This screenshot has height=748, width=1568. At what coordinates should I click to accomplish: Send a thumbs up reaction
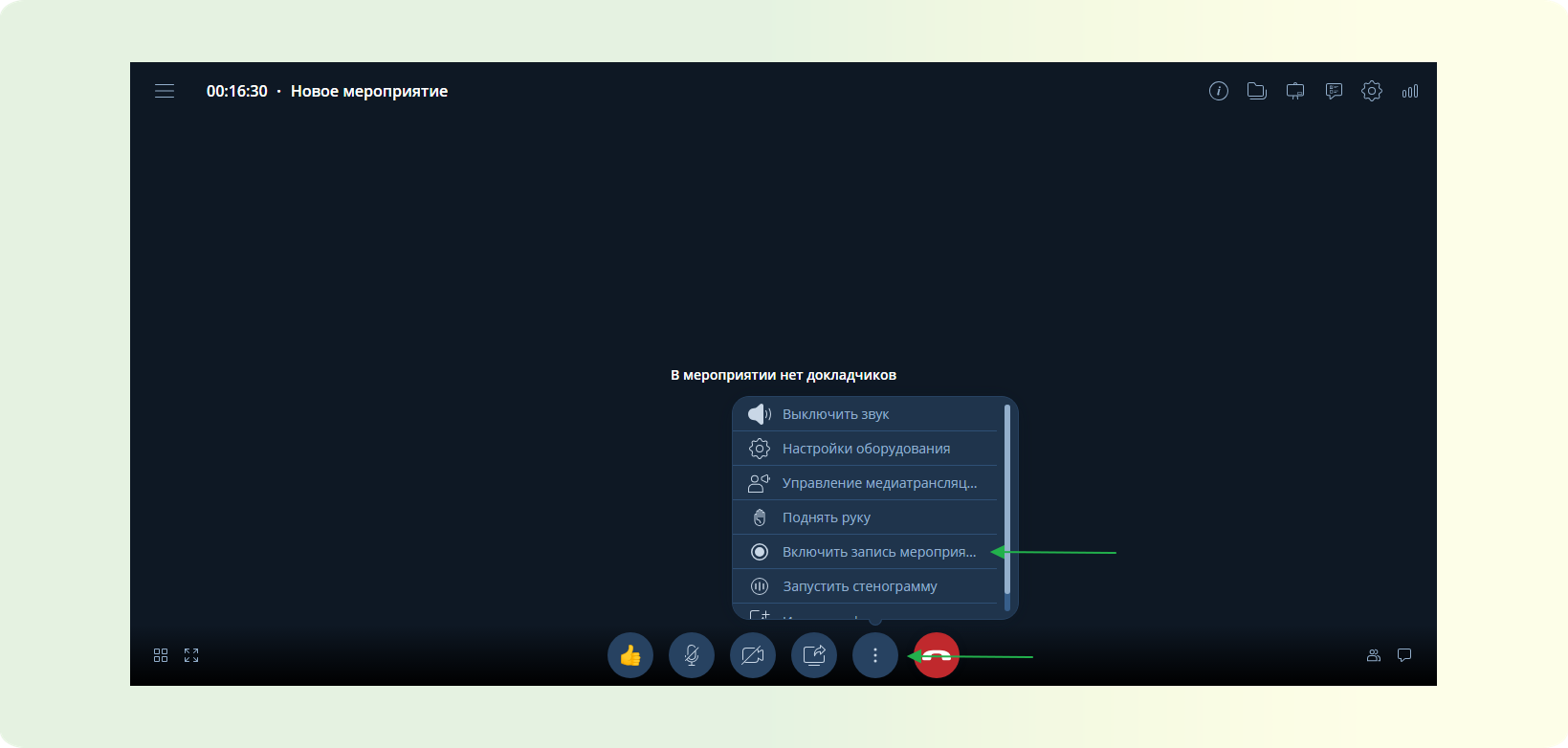pyautogui.click(x=630, y=655)
